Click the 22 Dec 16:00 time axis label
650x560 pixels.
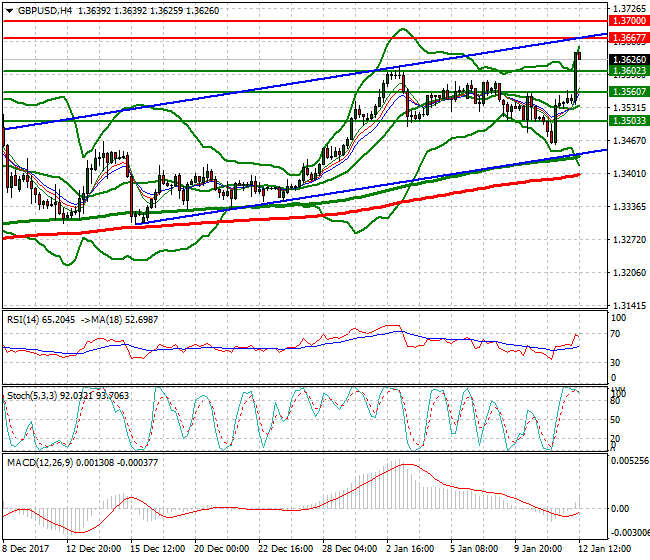tap(286, 548)
